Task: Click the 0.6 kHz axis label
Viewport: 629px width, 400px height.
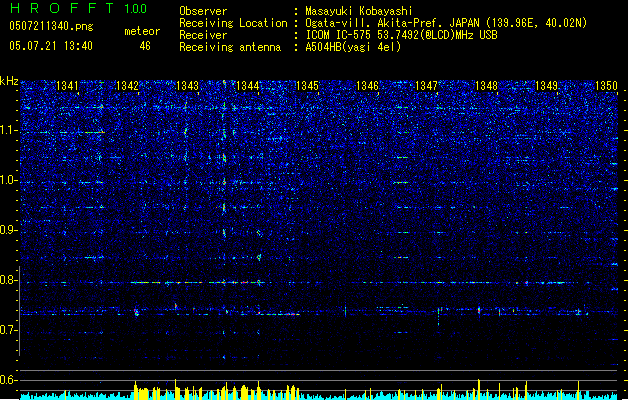Action: click(x=9, y=380)
